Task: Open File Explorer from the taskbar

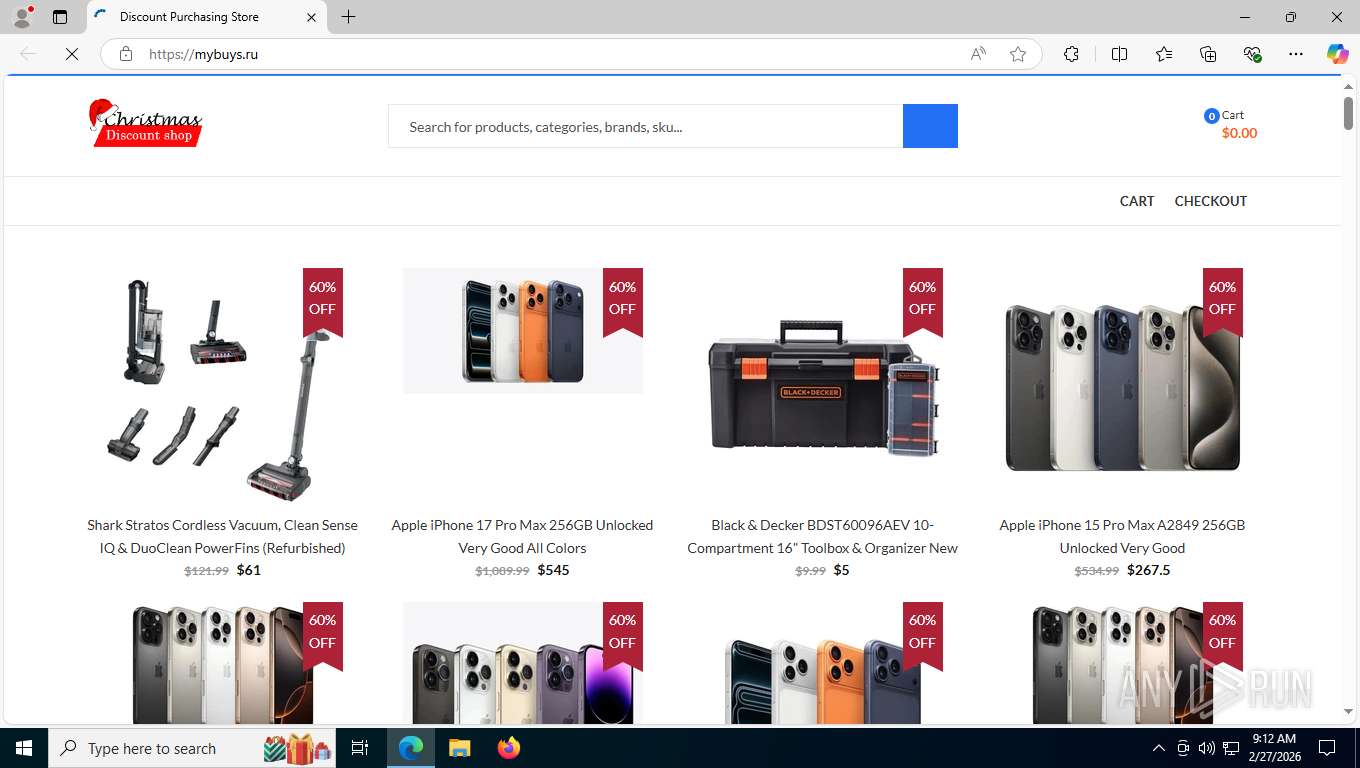Action: [459, 748]
